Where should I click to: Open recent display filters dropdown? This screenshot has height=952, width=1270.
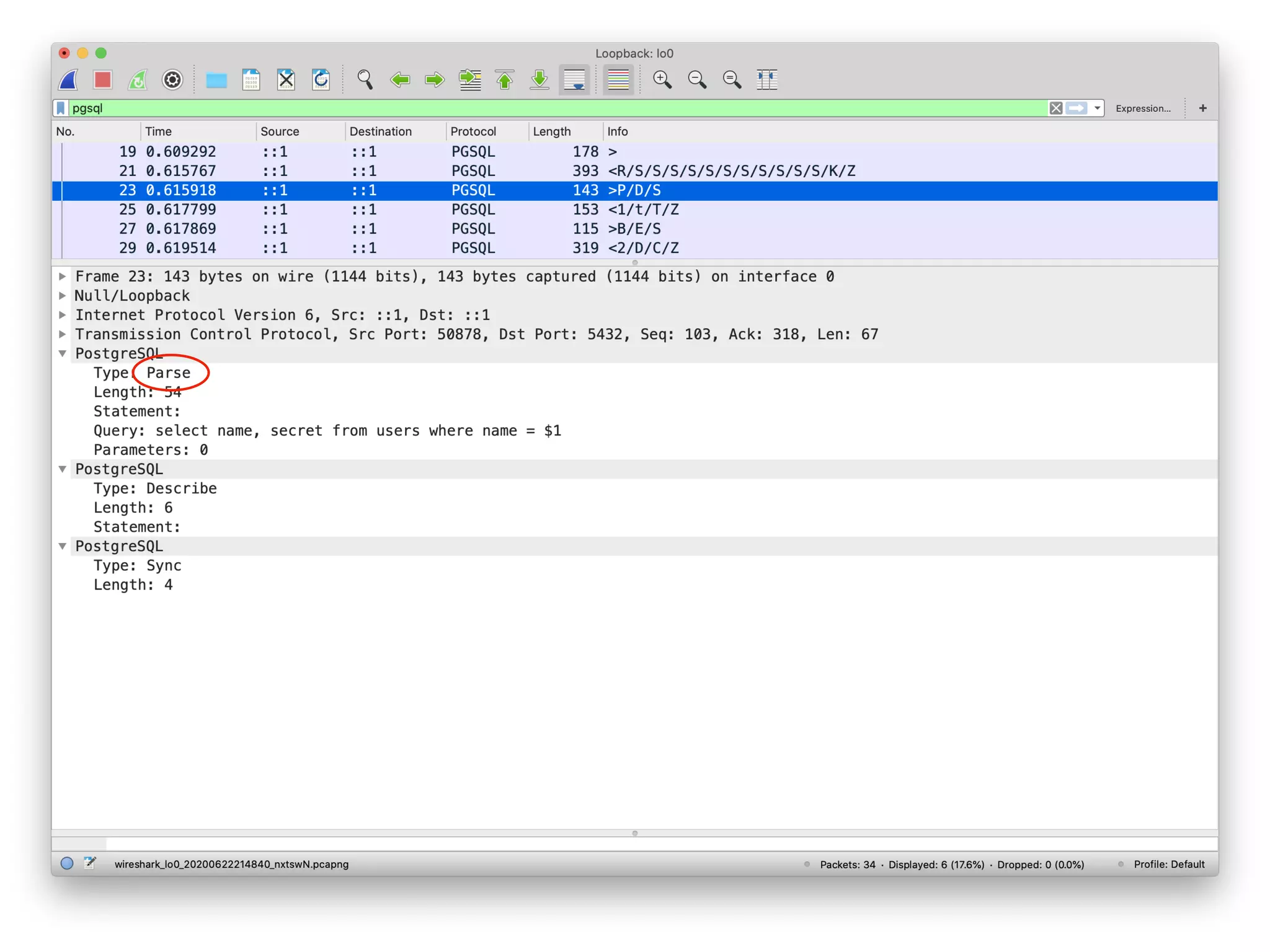(x=1097, y=108)
